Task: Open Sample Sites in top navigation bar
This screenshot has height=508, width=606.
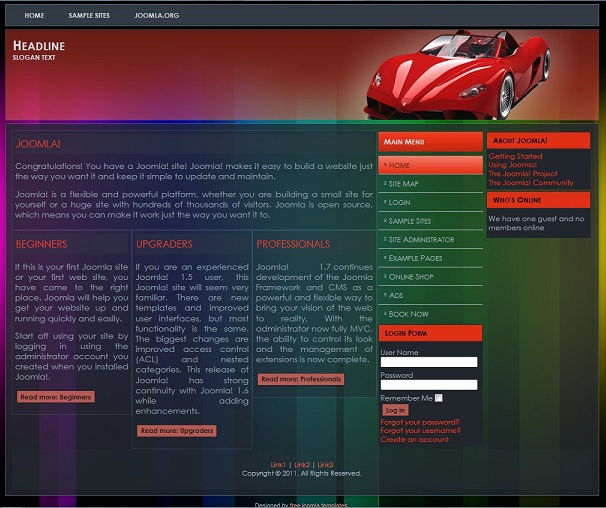Action: (x=89, y=15)
